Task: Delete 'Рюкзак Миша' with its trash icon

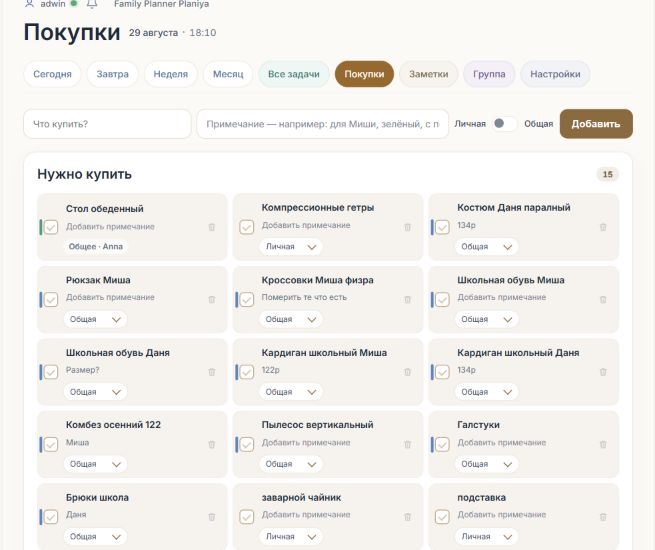Action: coord(212,299)
